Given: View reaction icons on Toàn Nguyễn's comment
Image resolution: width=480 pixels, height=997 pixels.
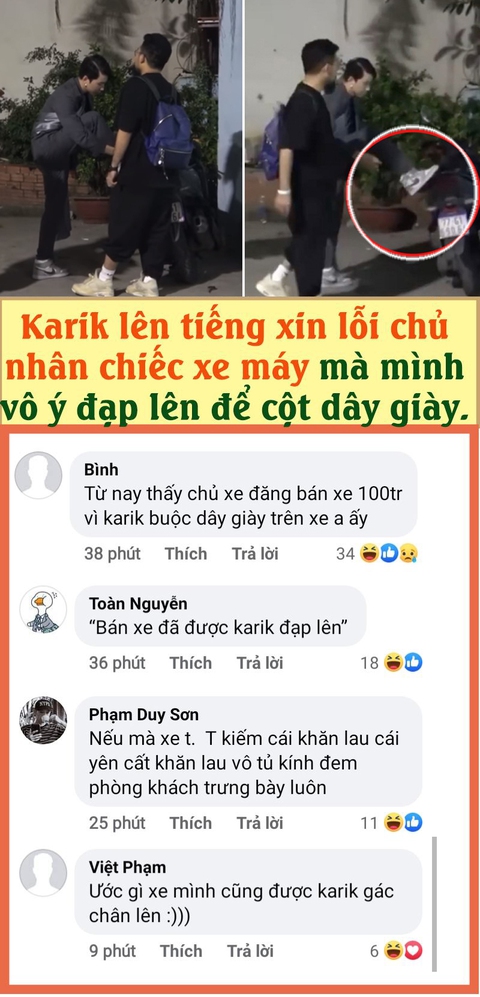Looking at the screenshot, I should coord(403,663).
